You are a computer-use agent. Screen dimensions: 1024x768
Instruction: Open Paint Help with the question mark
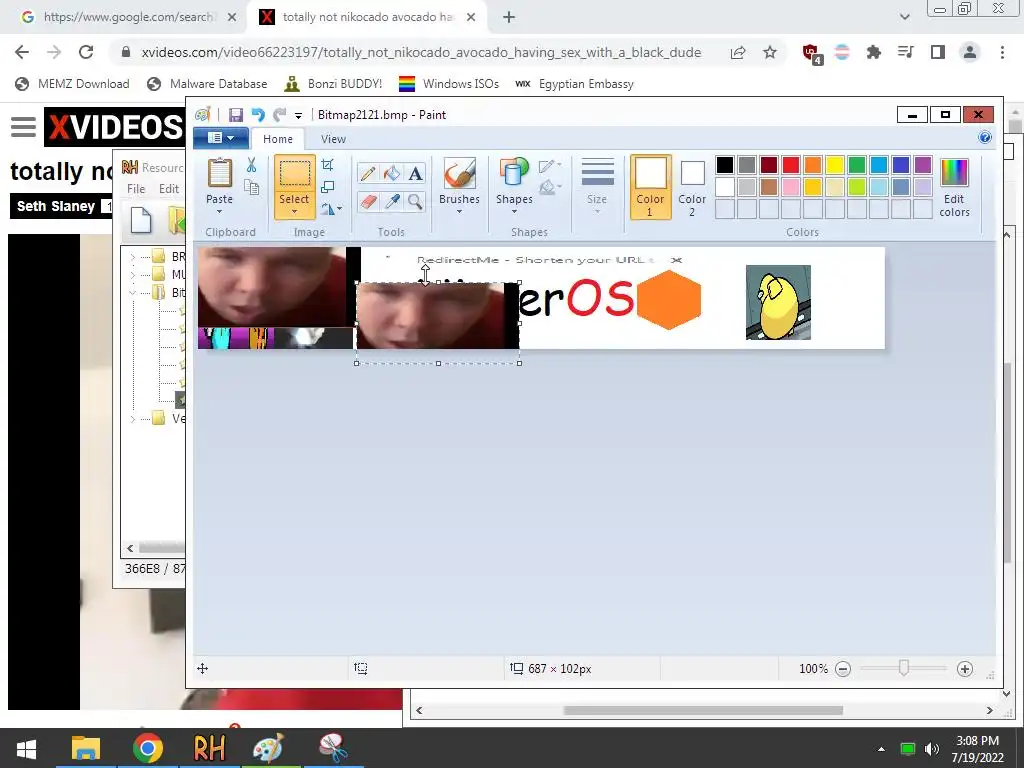pos(985,137)
